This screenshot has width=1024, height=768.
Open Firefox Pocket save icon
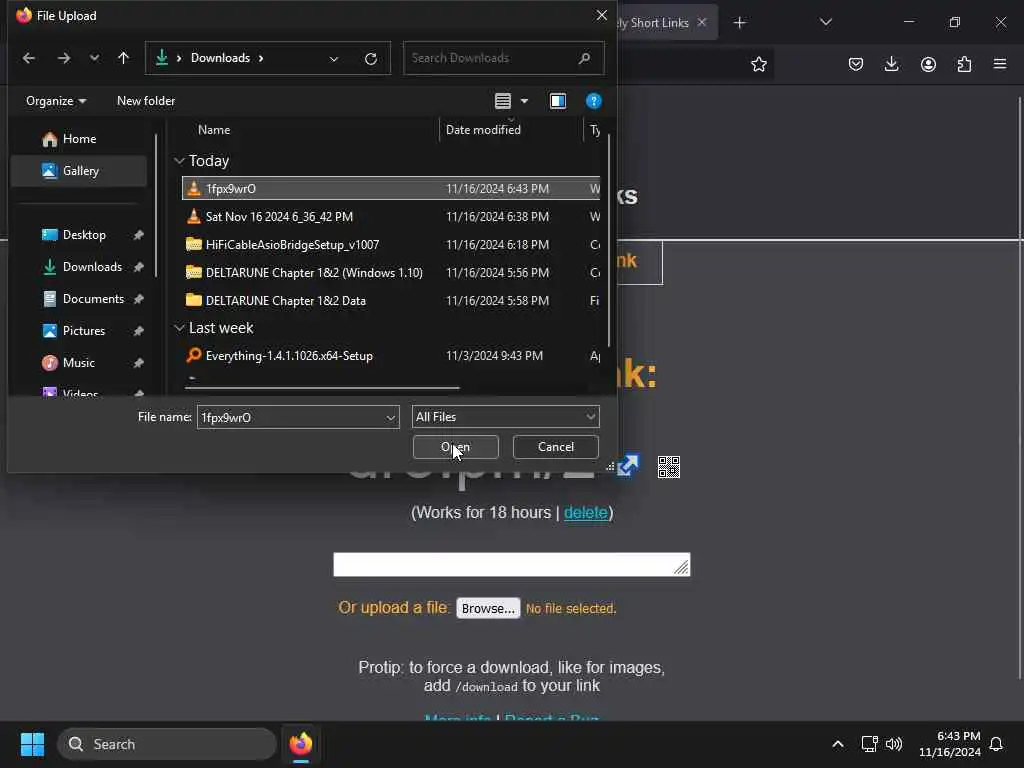coord(856,64)
